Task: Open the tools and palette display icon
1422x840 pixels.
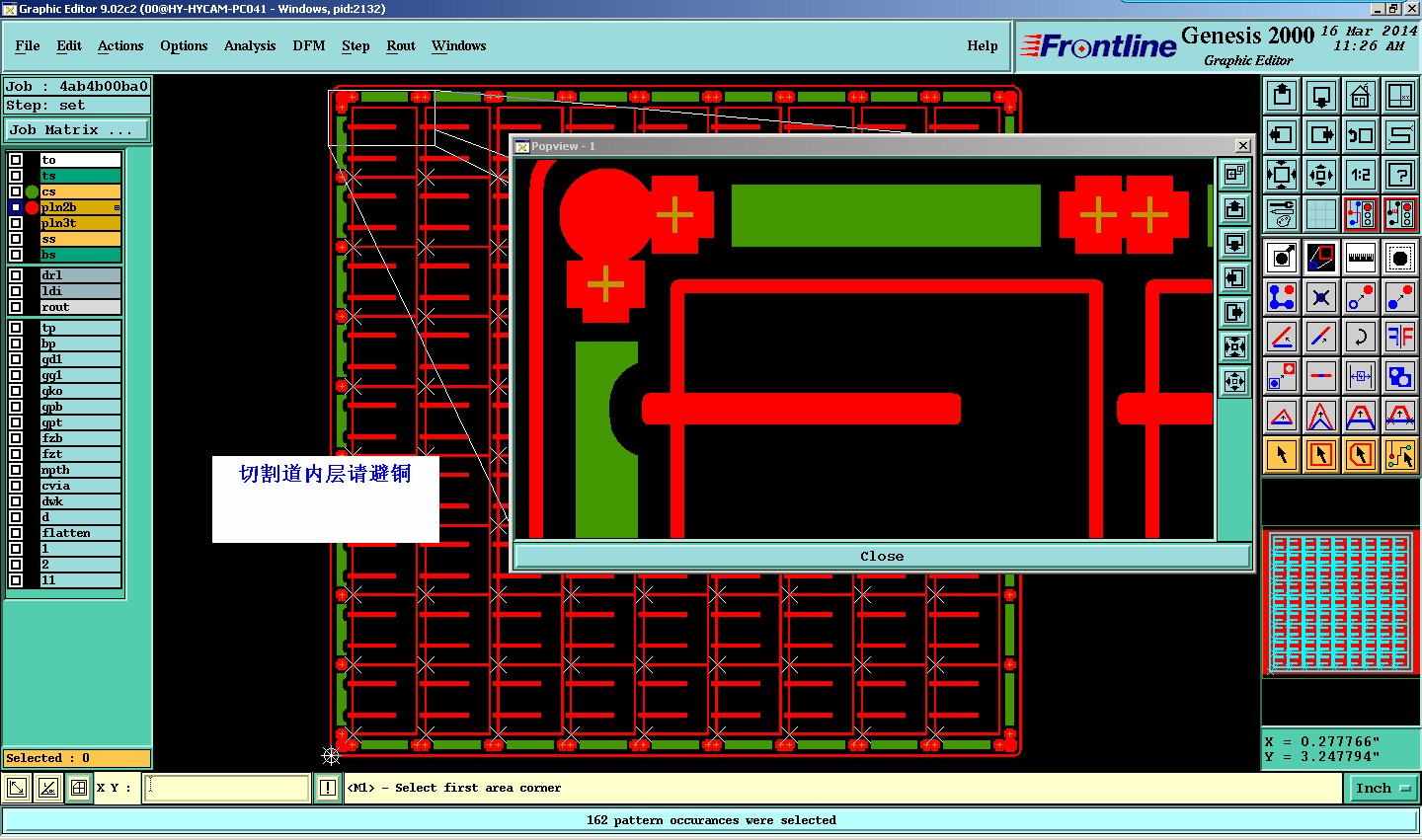Action: click(1282, 214)
